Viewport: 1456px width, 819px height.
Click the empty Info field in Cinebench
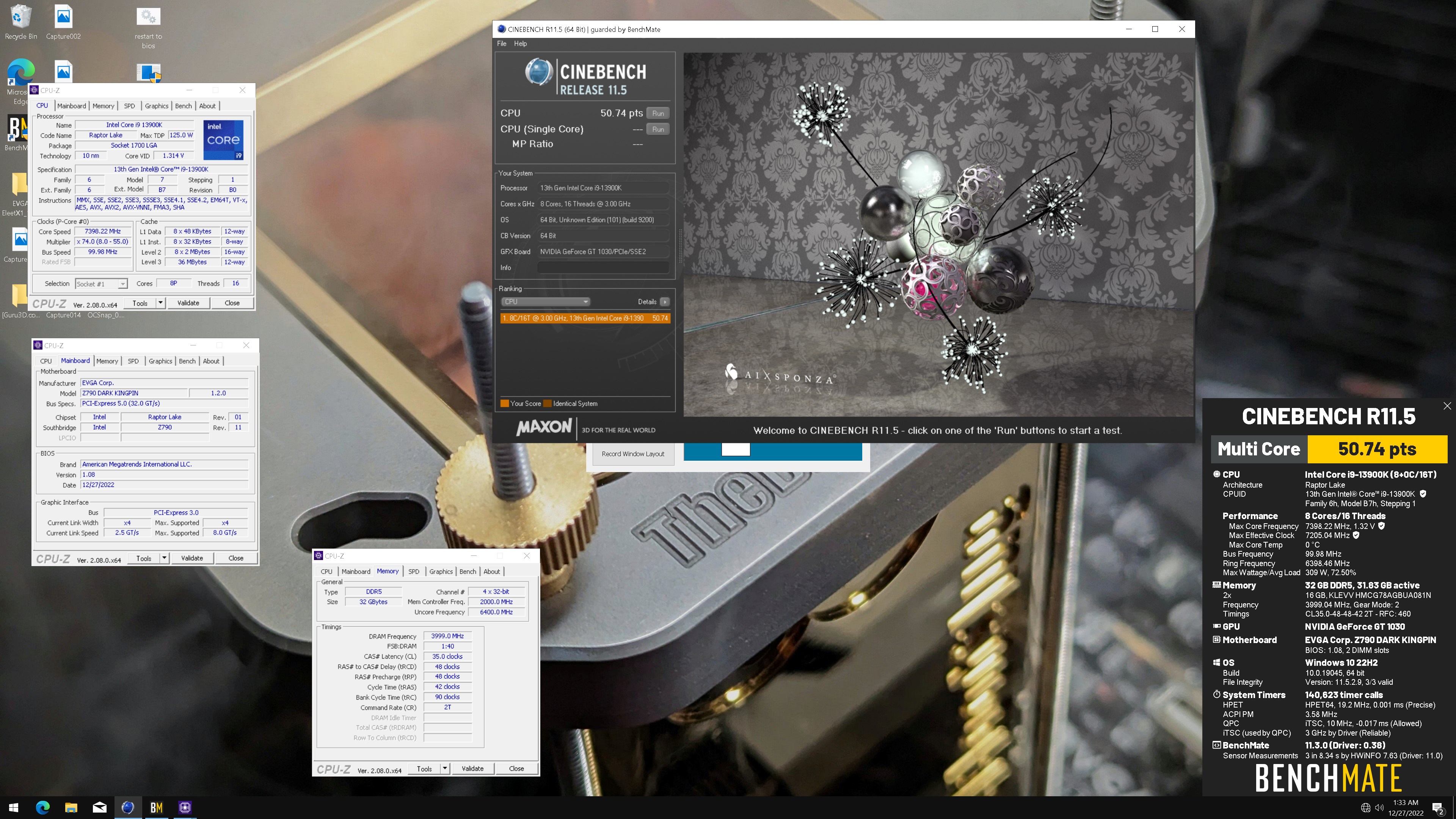click(604, 267)
